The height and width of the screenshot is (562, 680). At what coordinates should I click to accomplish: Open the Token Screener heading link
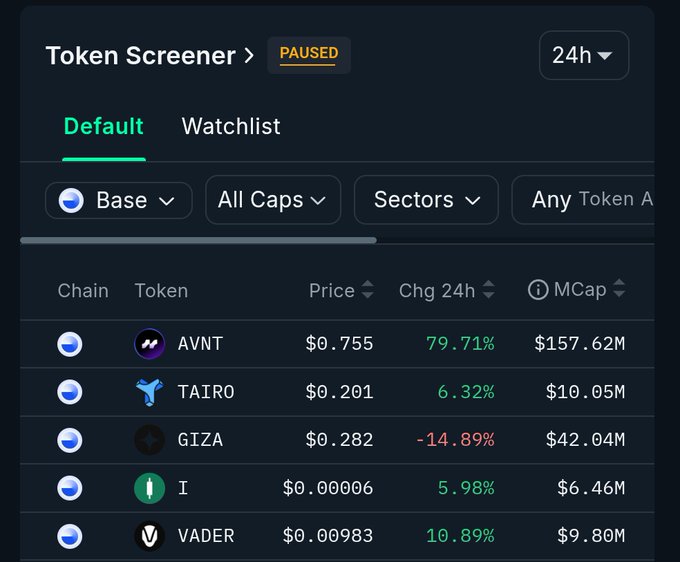(x=150, y=56)
